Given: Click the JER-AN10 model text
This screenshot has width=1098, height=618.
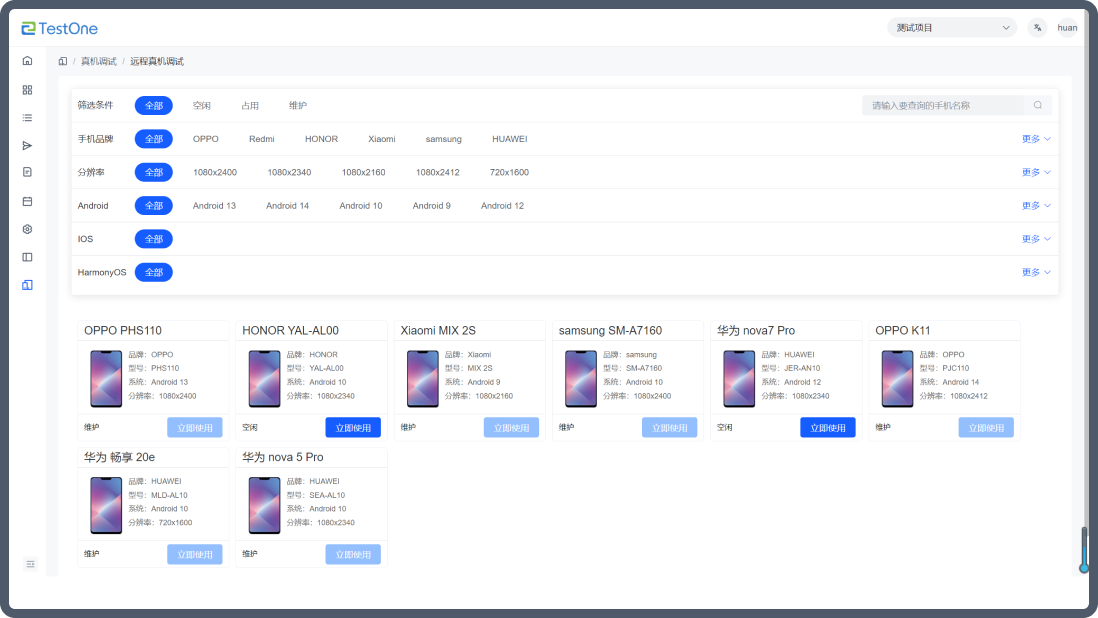Looking at the screenshot, I should 802,368.
